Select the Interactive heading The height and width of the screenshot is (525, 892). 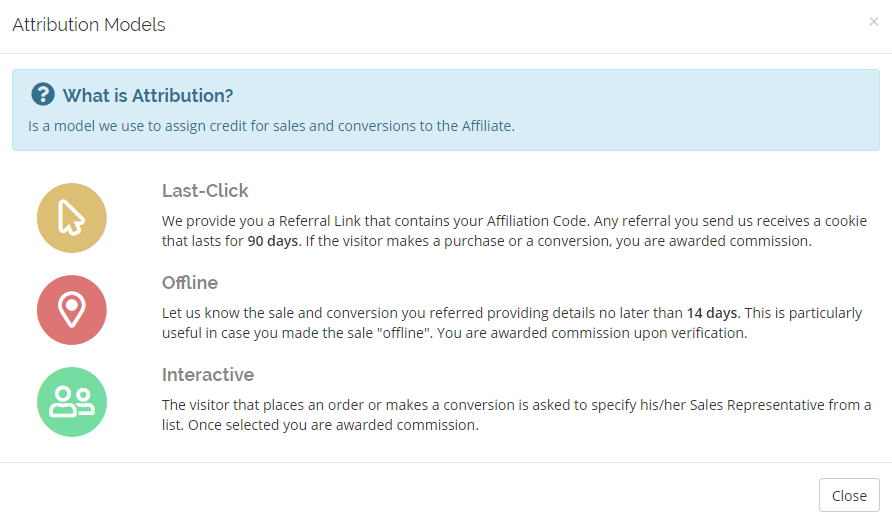pos(208,375)
